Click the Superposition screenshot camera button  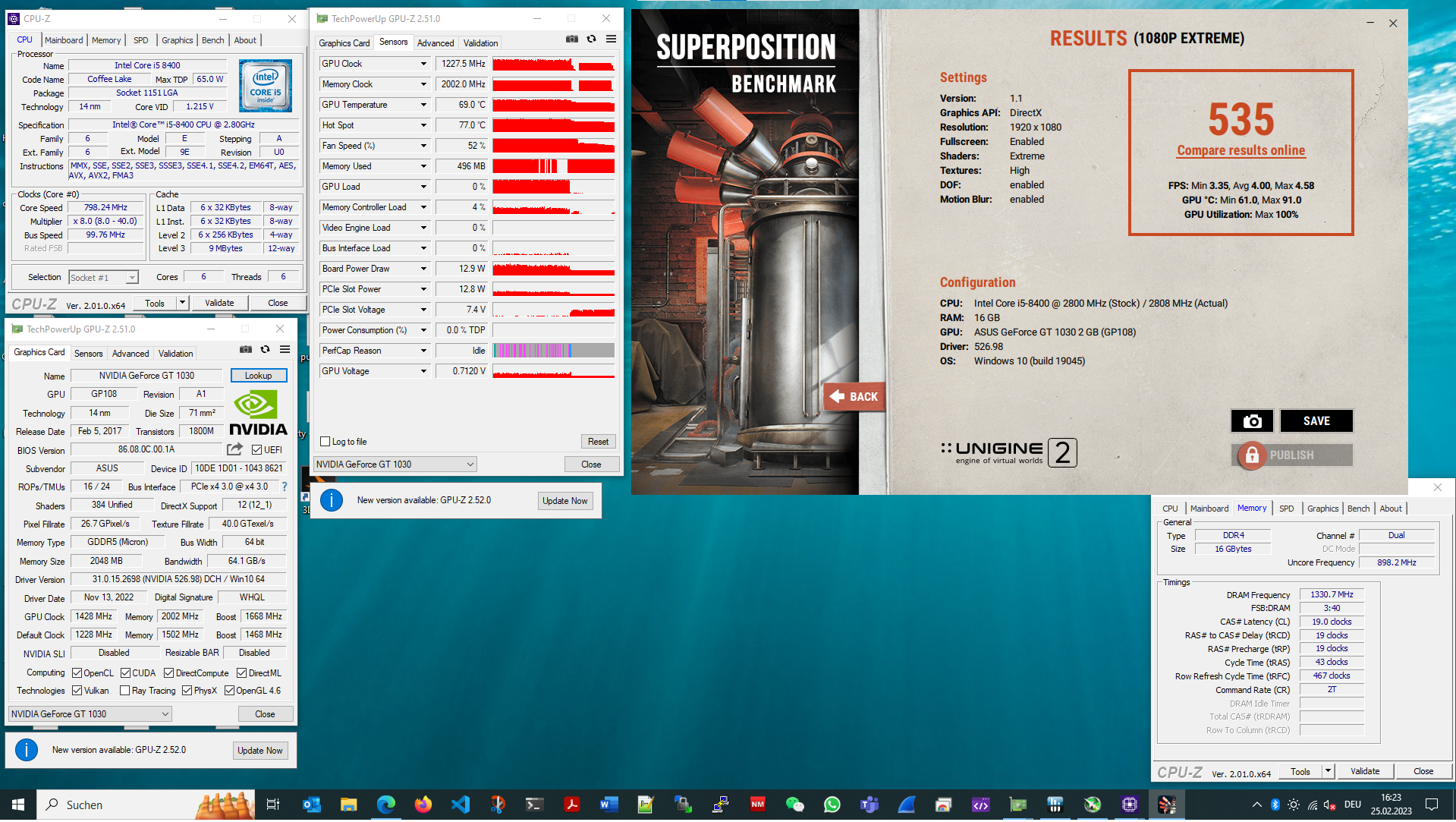pos(1252,421)
